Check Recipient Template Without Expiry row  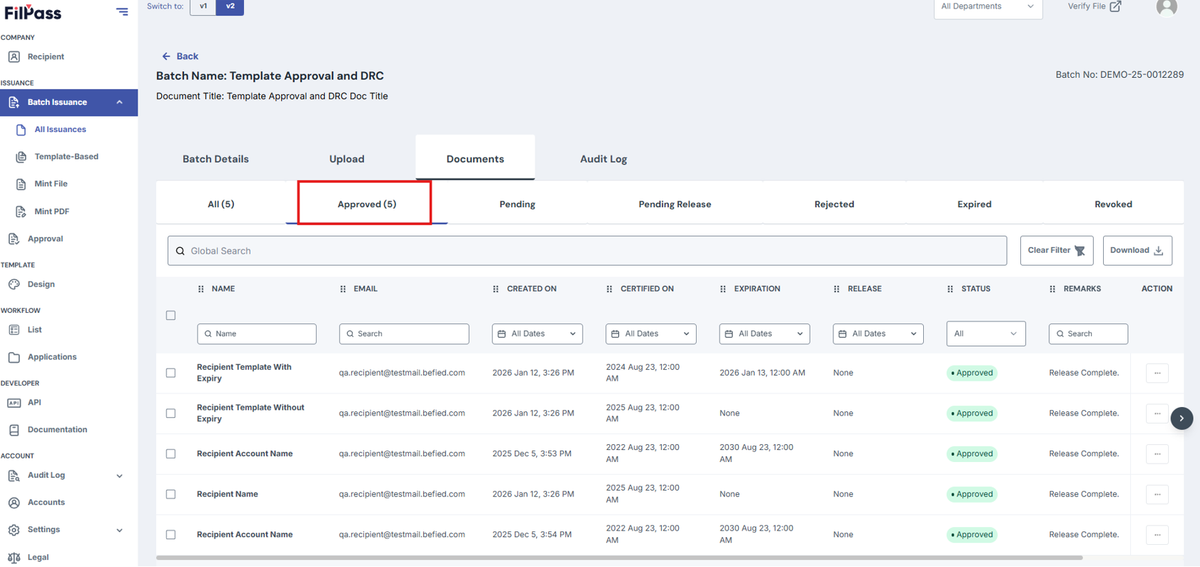point(171,413)
